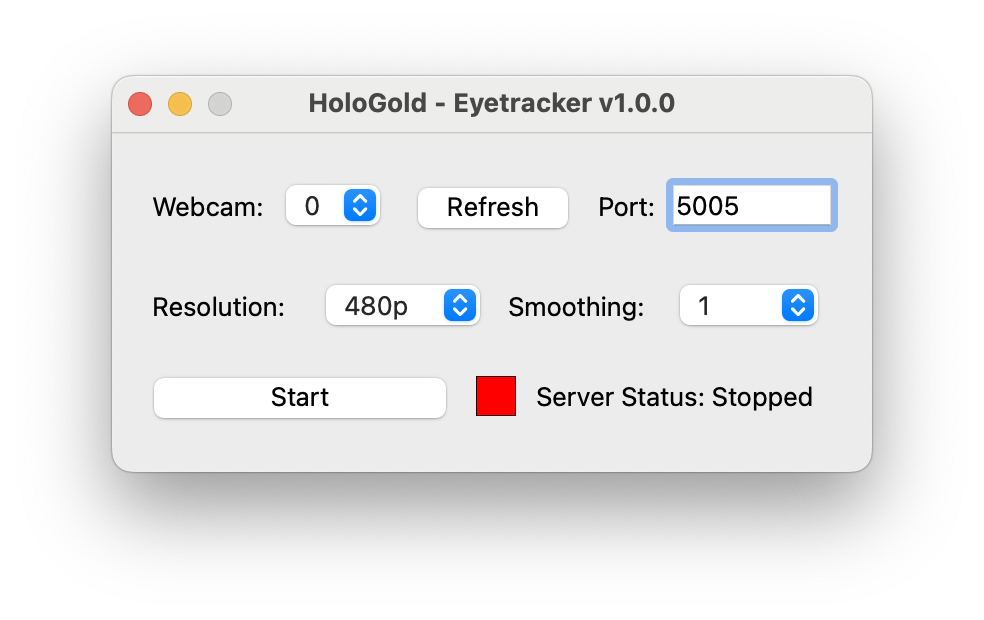Click the Server Status: Stopped text
This screenshot has height=620, width=984.
click(674, 397)
